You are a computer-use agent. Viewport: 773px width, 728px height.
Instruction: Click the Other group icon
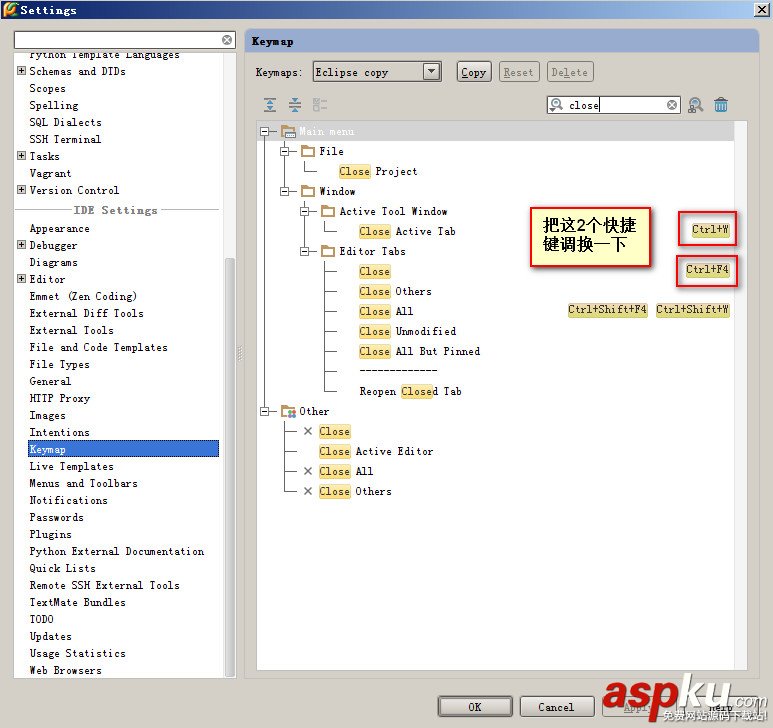click(x=288, y=411)
